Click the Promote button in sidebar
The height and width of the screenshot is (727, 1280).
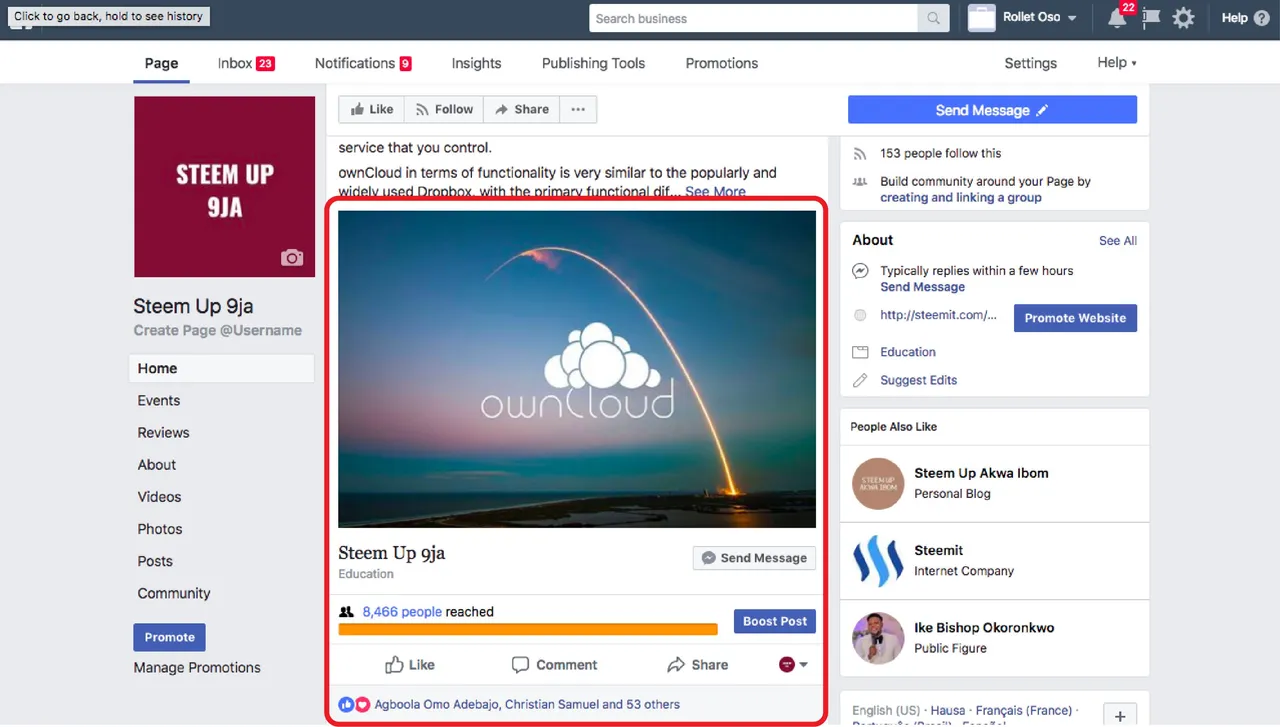coord(169,637)
